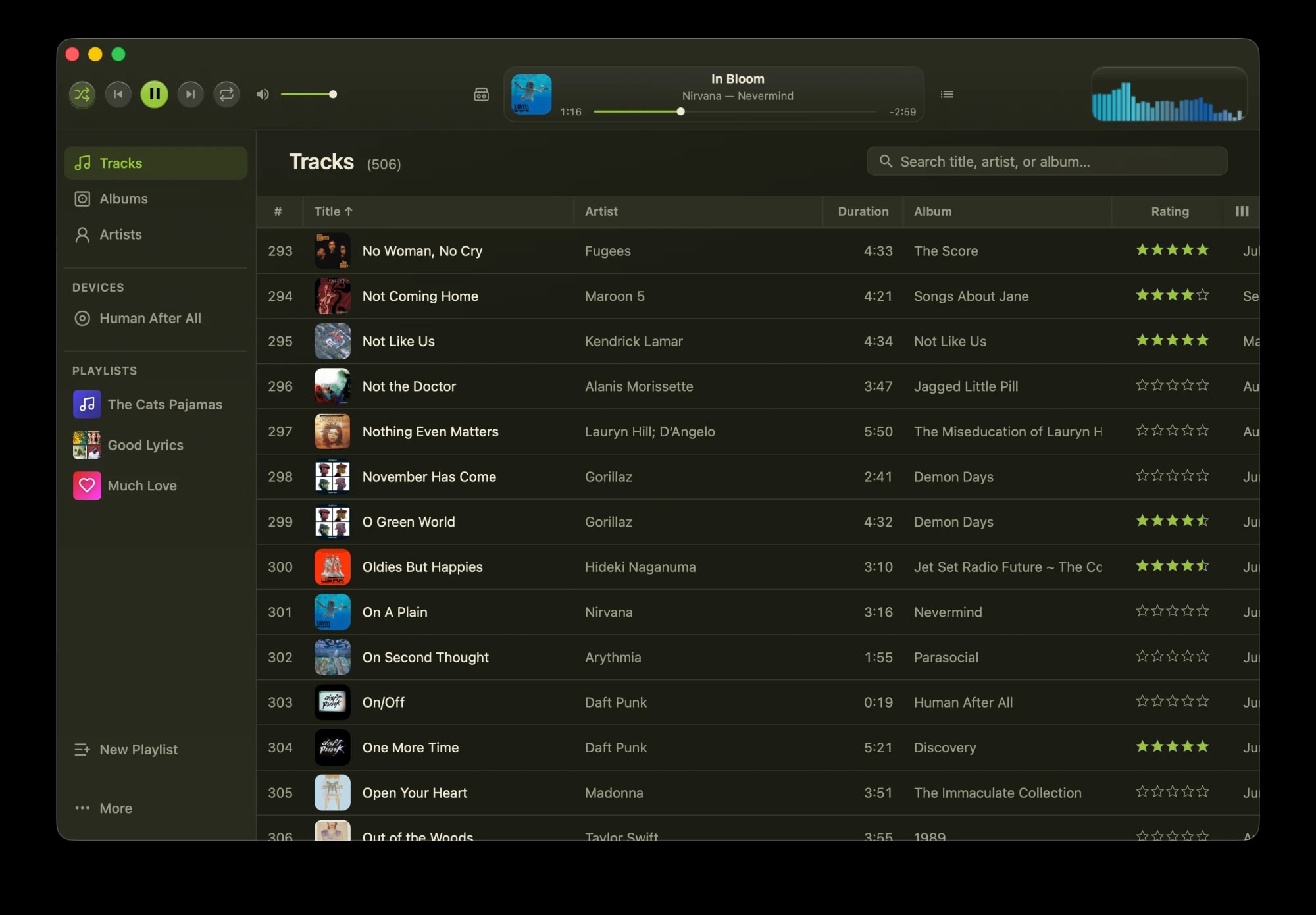Open the mini player icon
This screenshot has width=1316, height=915.
482,94
